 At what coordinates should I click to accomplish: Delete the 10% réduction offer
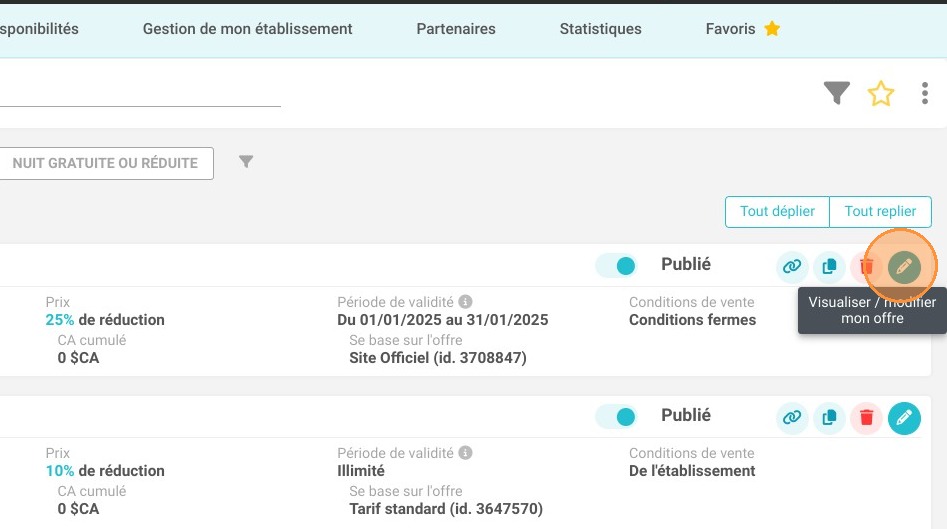[866, 417]
